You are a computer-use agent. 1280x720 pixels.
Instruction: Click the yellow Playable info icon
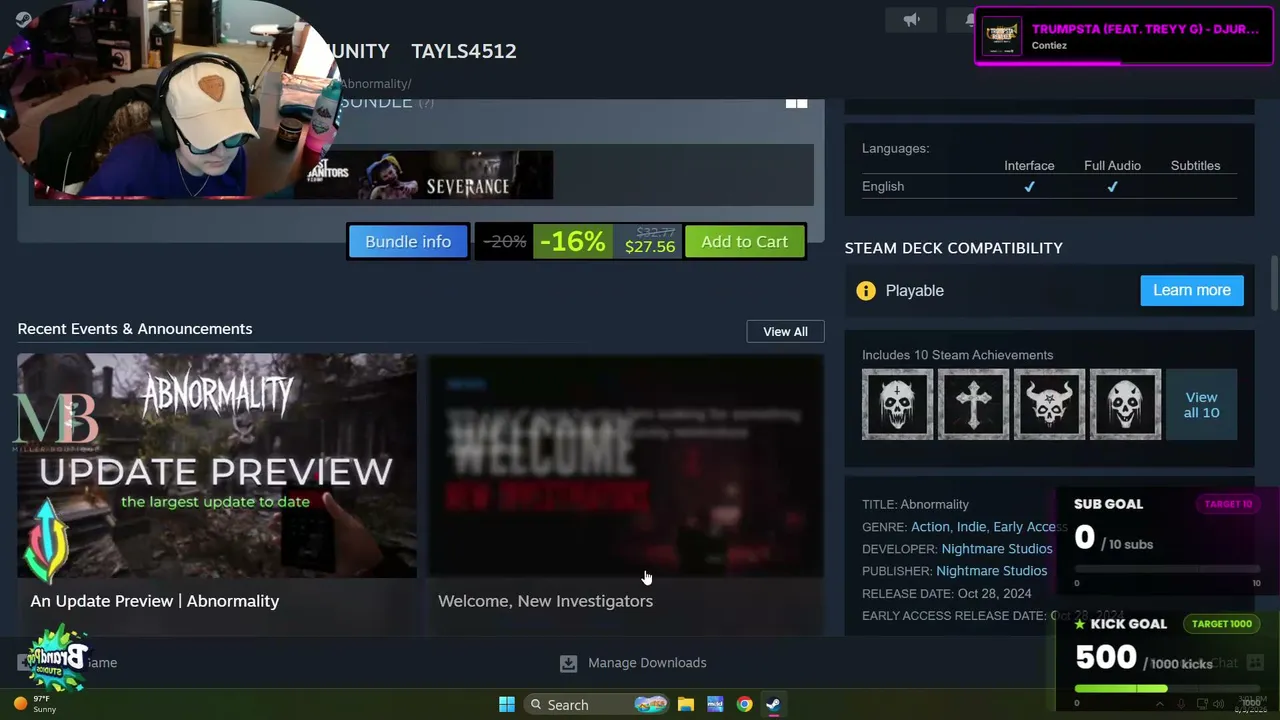click(866, 291)
